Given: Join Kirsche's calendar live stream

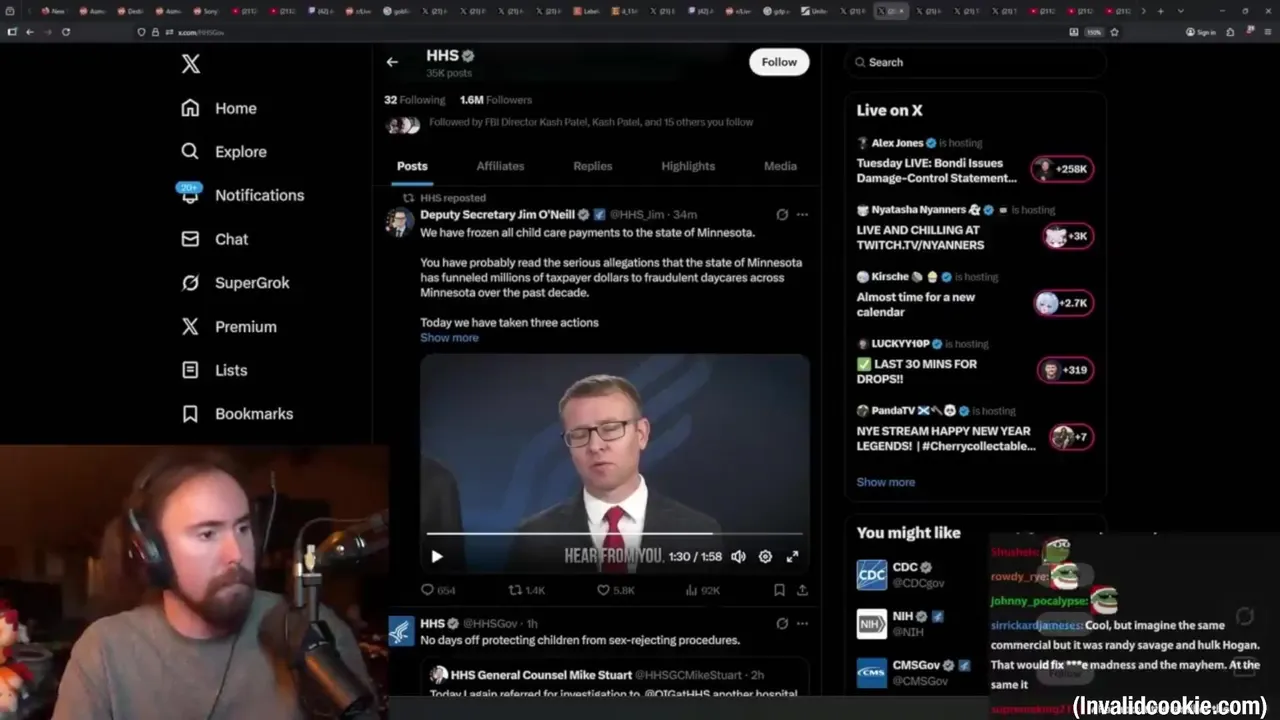Looking at the screenshot, I should [x=915, y=305].
